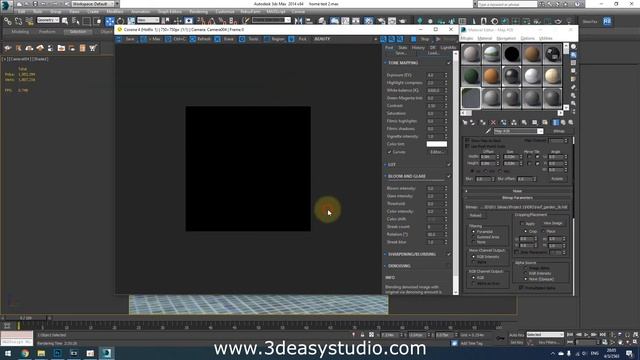This screenshot has width=640, height=360.
Task: Open the Navigation menu in Material Editor
Action: [x=506, y=38]
